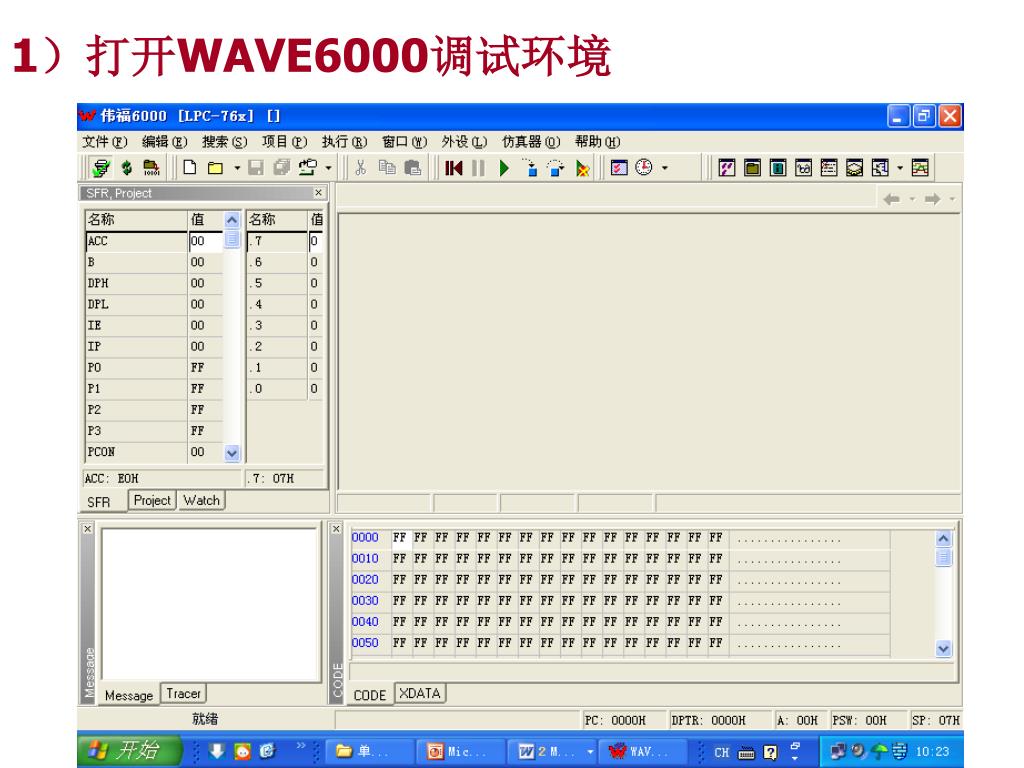Open a file with the folder icon
The width and height of the screenshot is (1024, 768).
215,168
